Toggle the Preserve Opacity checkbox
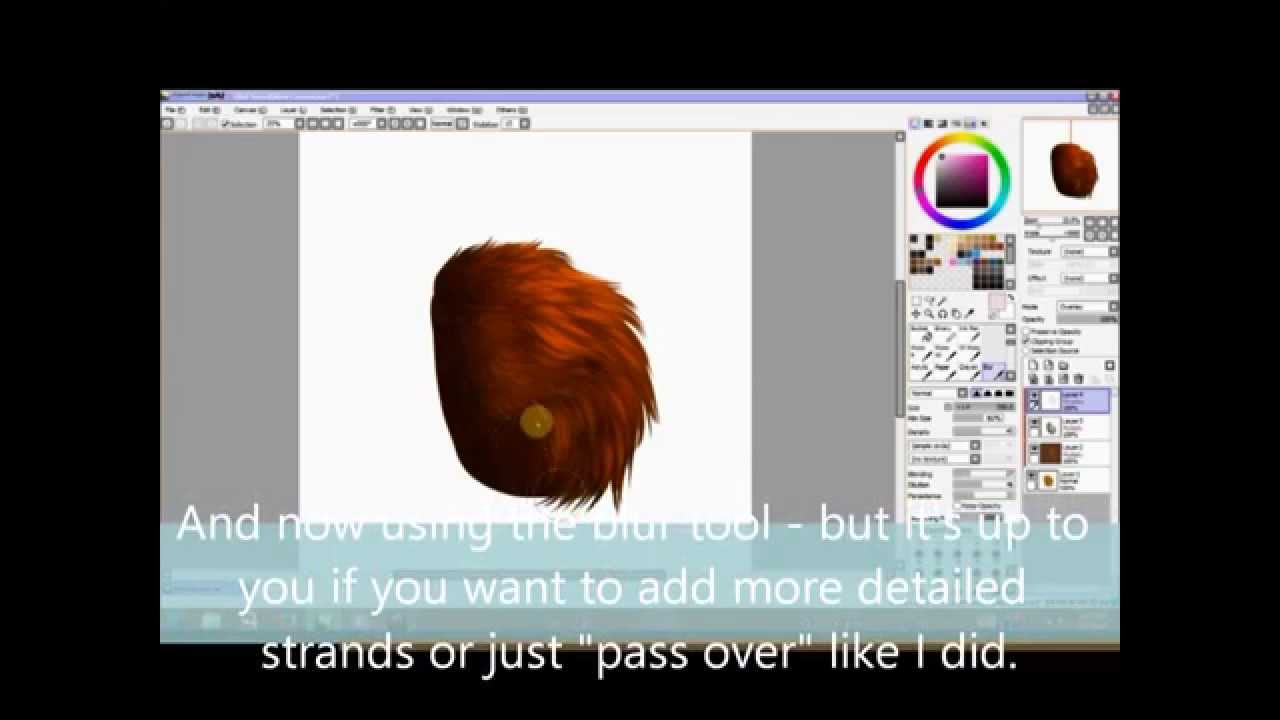Screen dimensions: 1280x720 point(1027,331)
